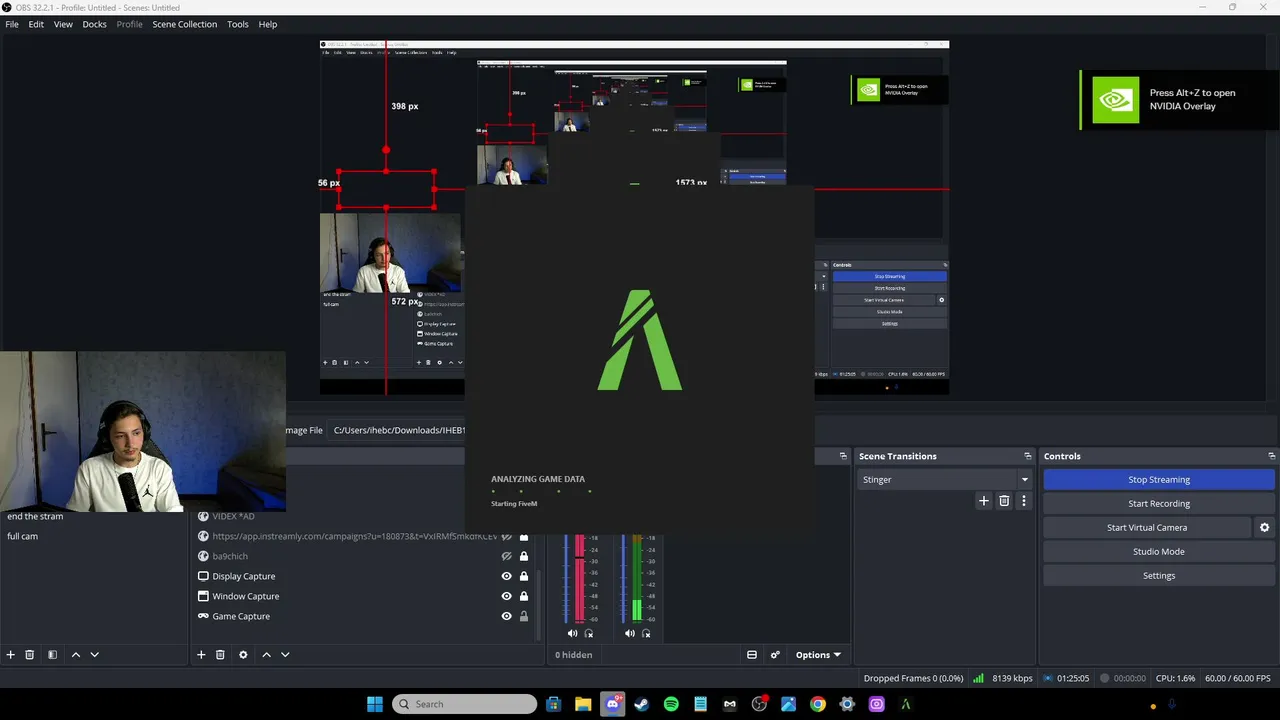The image size is (1280, 720).
Task: Select the 'end the stram' scene
Action: tap(93, 516)
